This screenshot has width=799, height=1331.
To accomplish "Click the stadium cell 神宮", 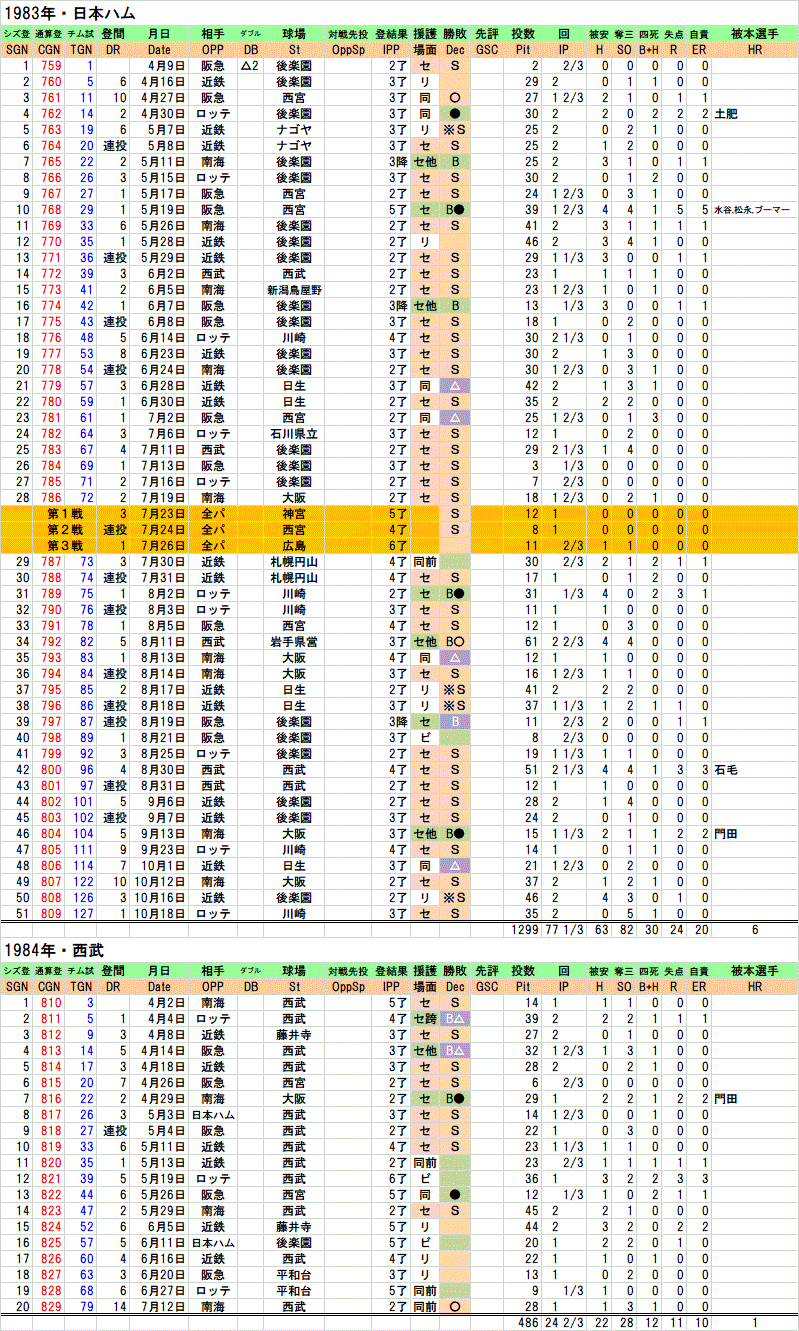I will (x=294, y=513).
